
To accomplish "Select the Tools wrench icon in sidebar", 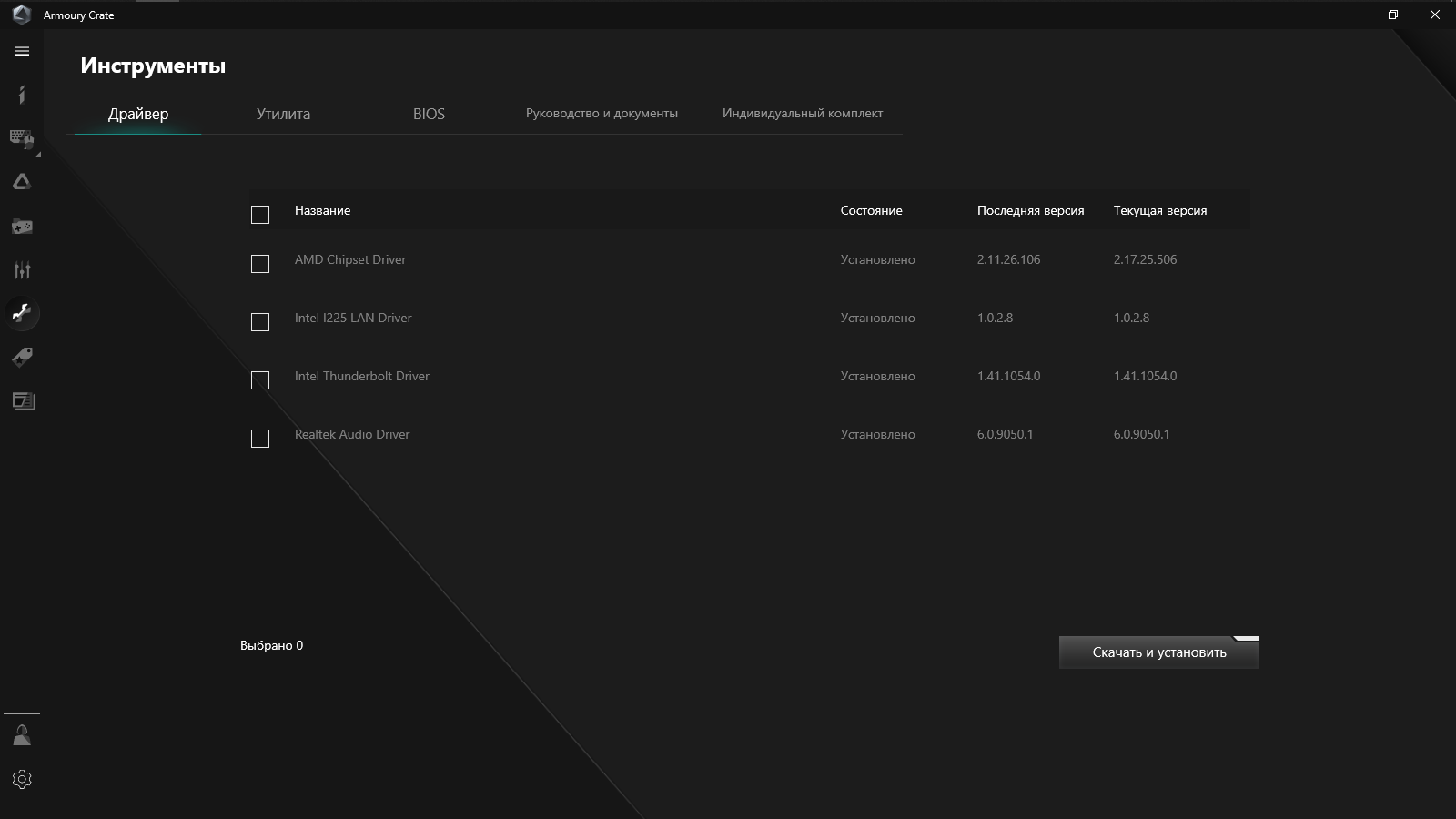I will (x=22, y=313).
